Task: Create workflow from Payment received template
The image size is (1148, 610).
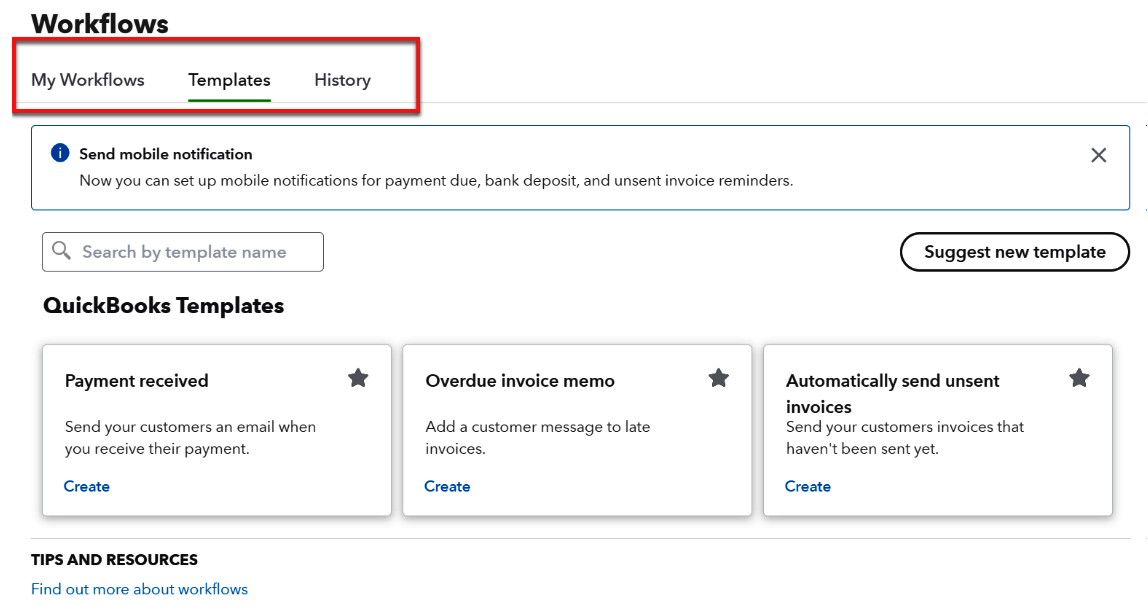Action: pyautogui.click(x=86, y=486)
